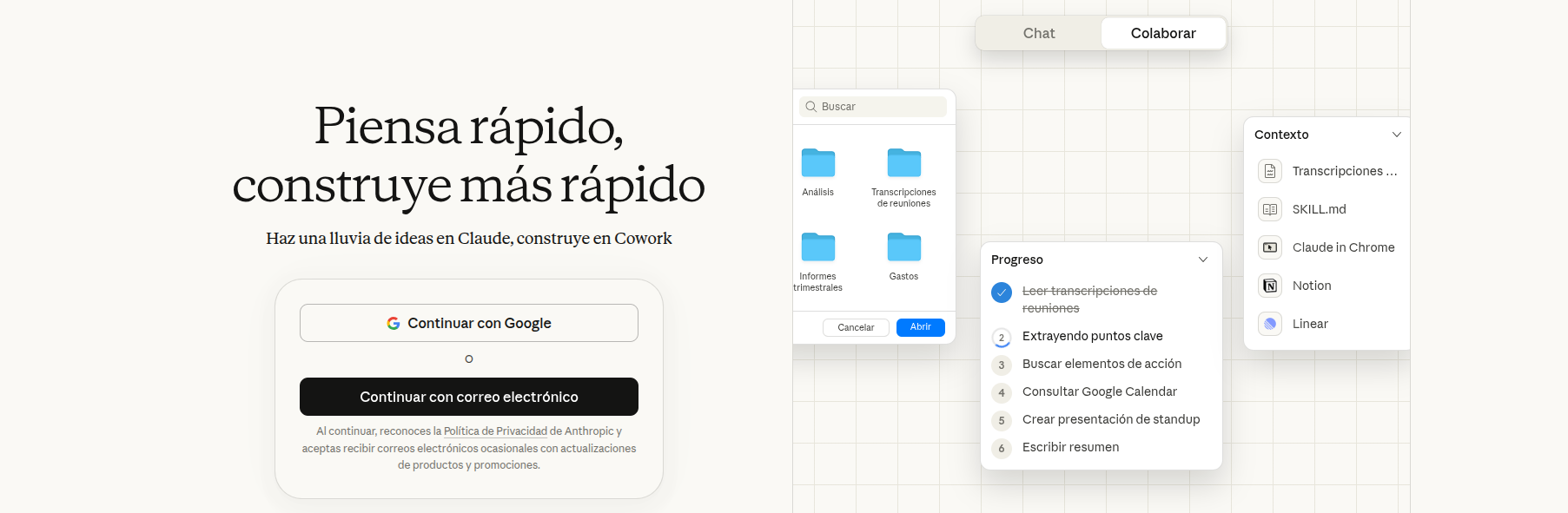Screen dimensions: 1568x513
Task: Open the Informes trimestrales folder
Action: pos(817,247)
